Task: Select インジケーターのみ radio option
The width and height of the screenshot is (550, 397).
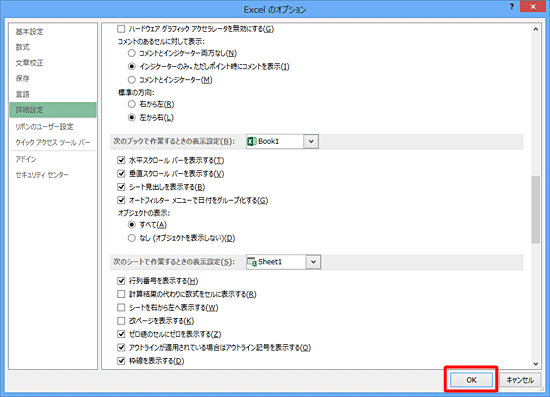Action: [x=132, y=66]
